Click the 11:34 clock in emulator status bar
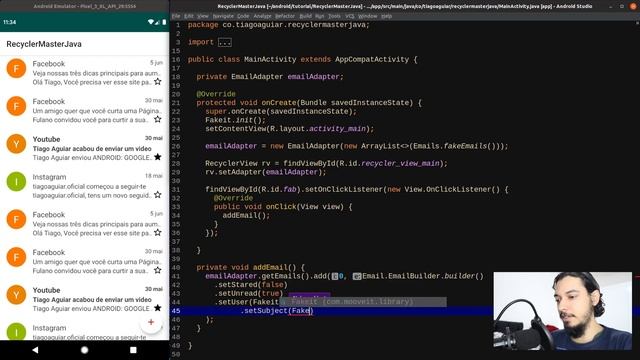 tap(9, 22)
